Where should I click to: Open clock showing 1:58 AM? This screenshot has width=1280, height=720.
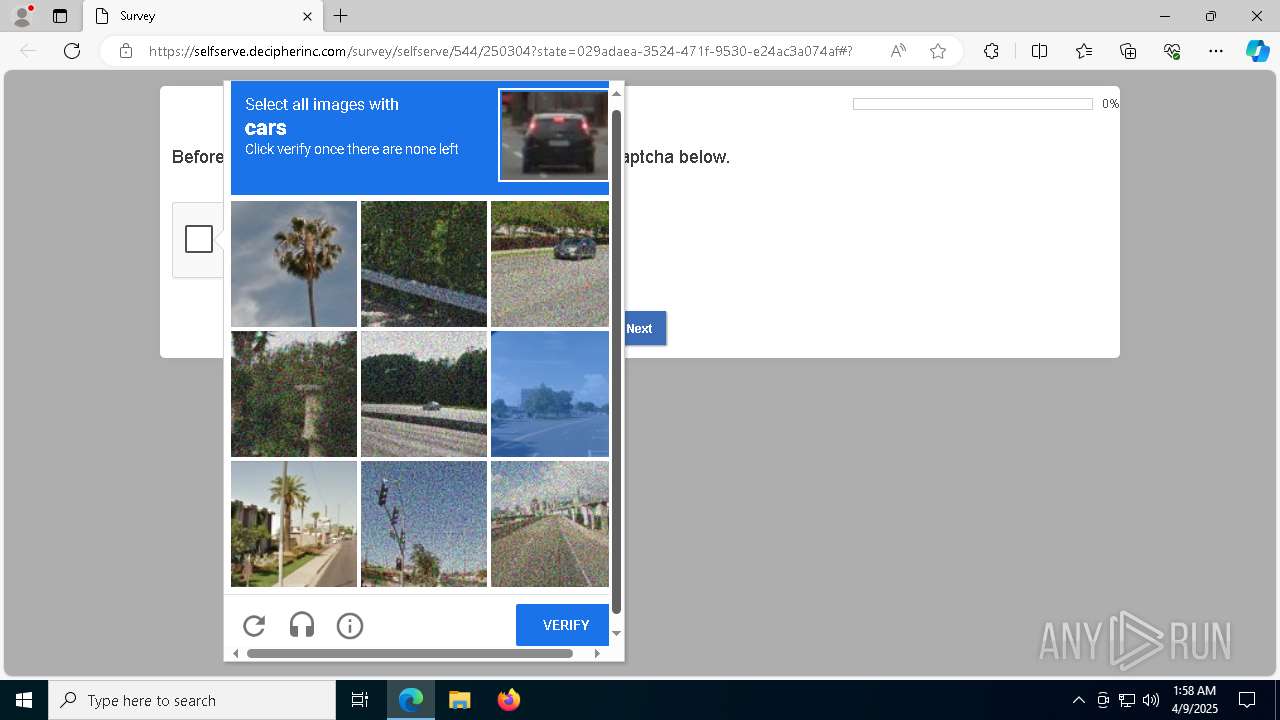[1194, 700]
